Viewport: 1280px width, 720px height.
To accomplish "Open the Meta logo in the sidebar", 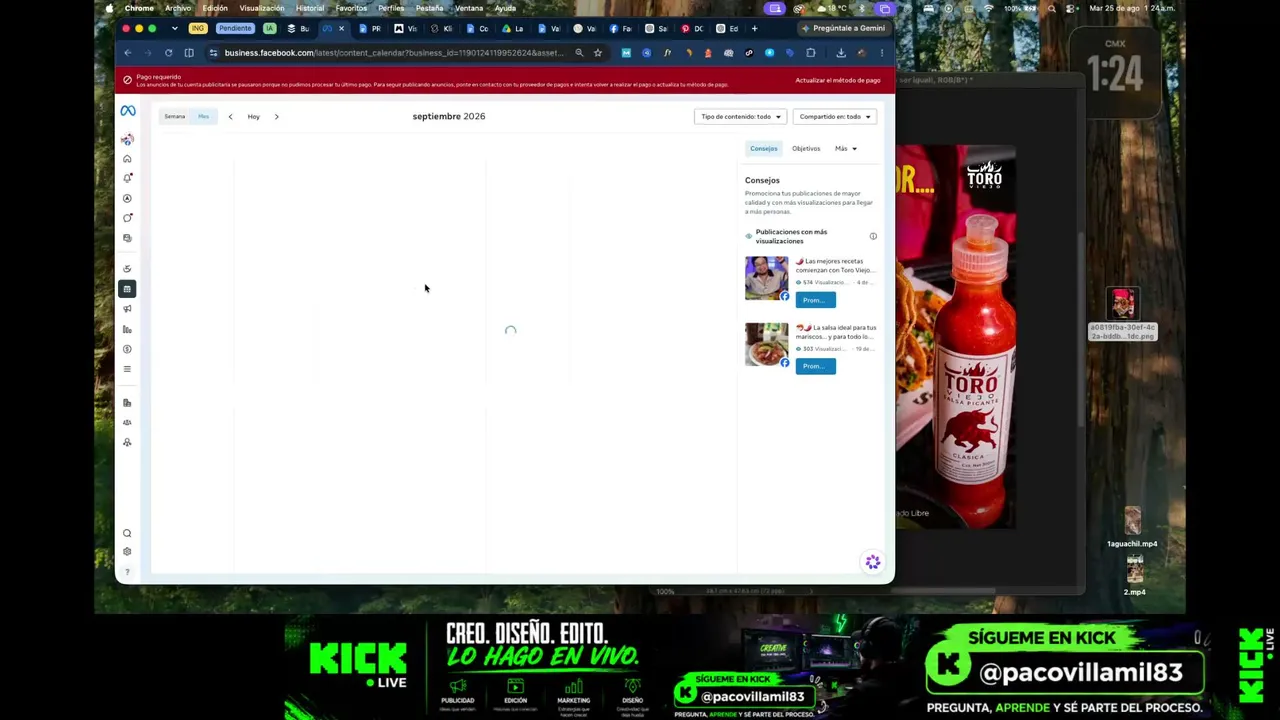I will (128, 111).
